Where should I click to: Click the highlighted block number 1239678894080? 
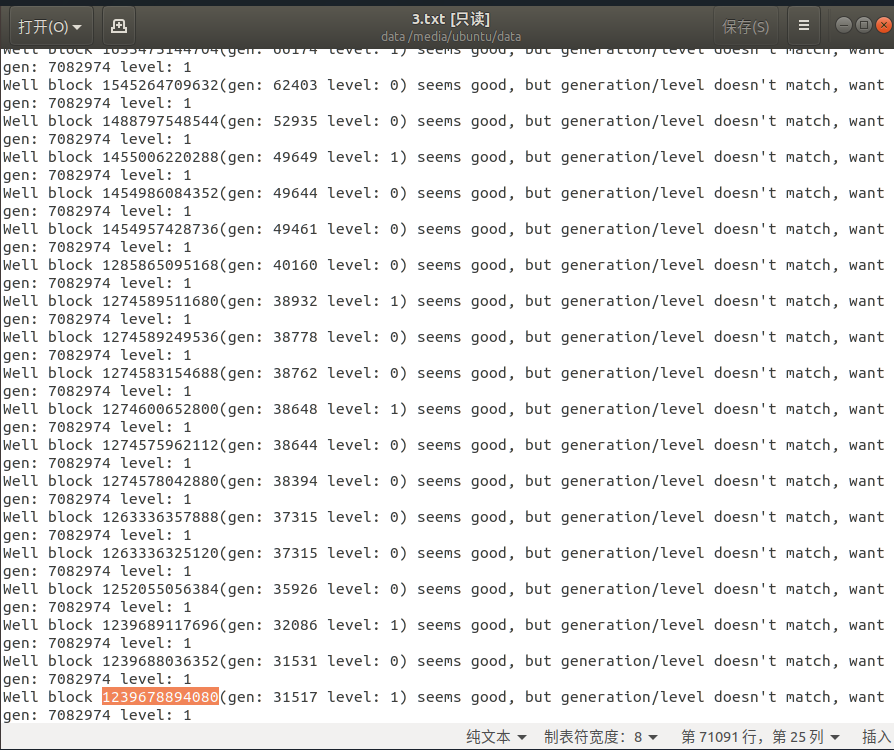point(160,697)
